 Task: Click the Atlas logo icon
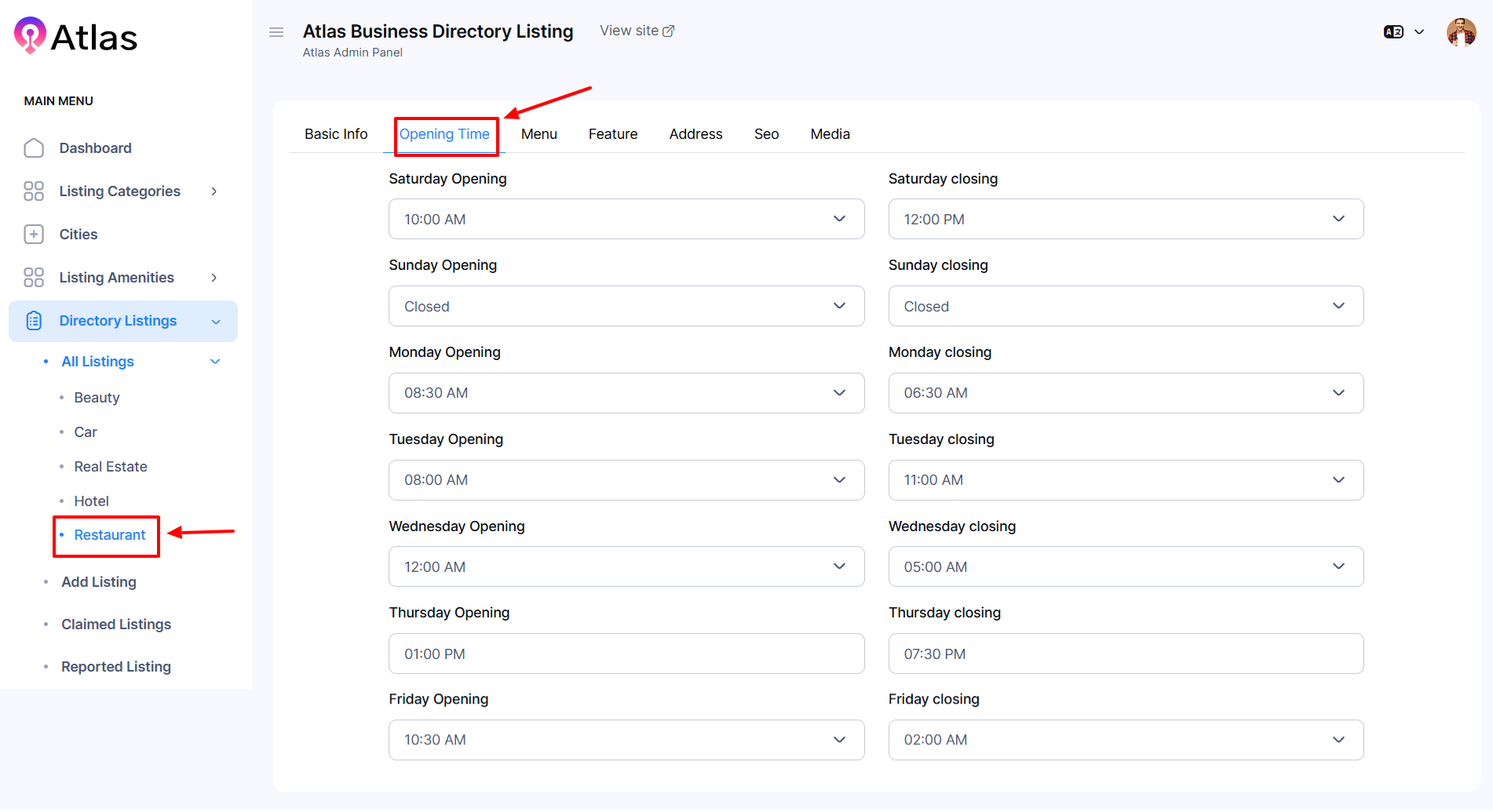(30, 35)
